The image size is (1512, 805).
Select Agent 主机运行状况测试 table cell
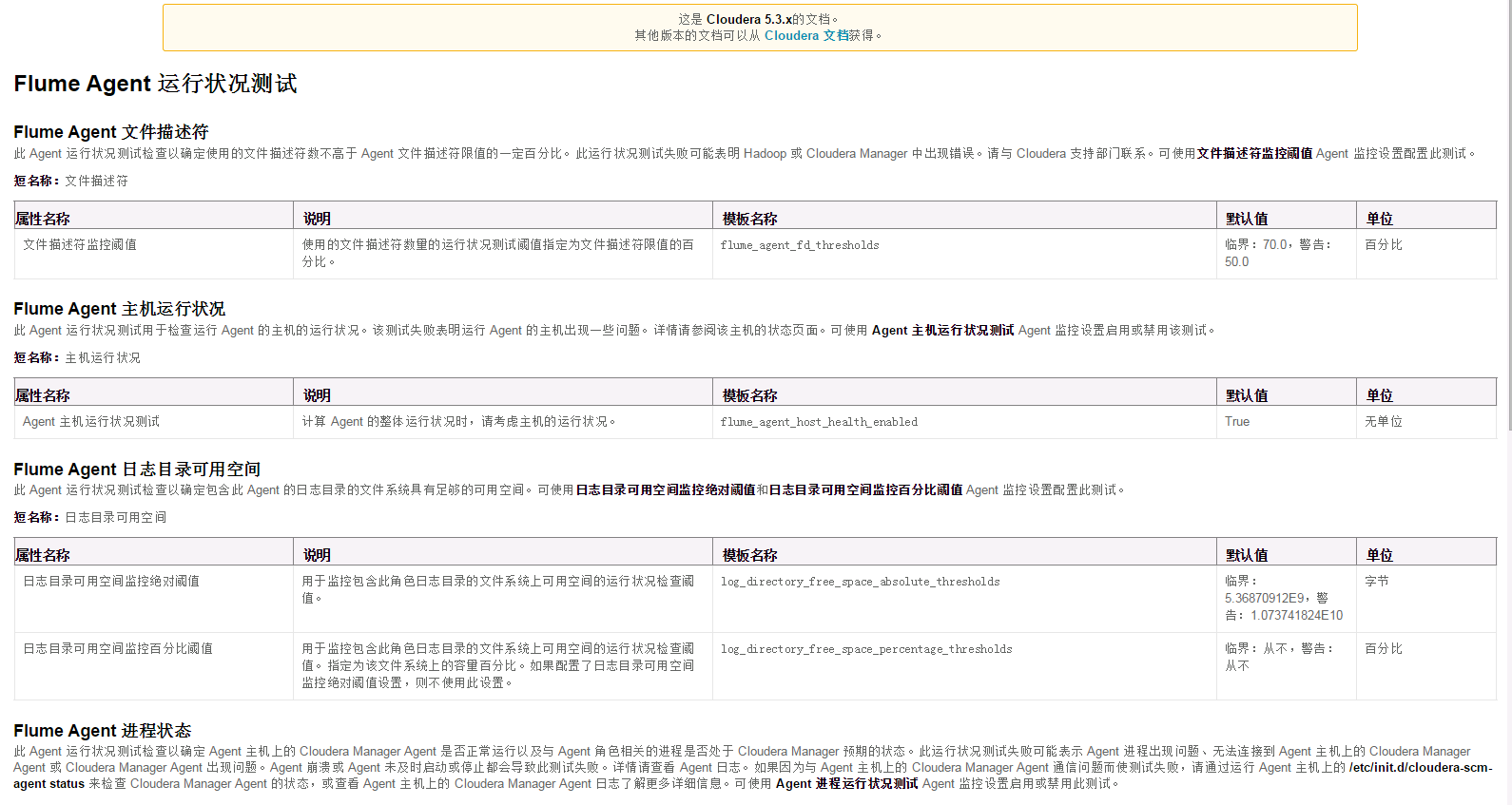[154, 422]
